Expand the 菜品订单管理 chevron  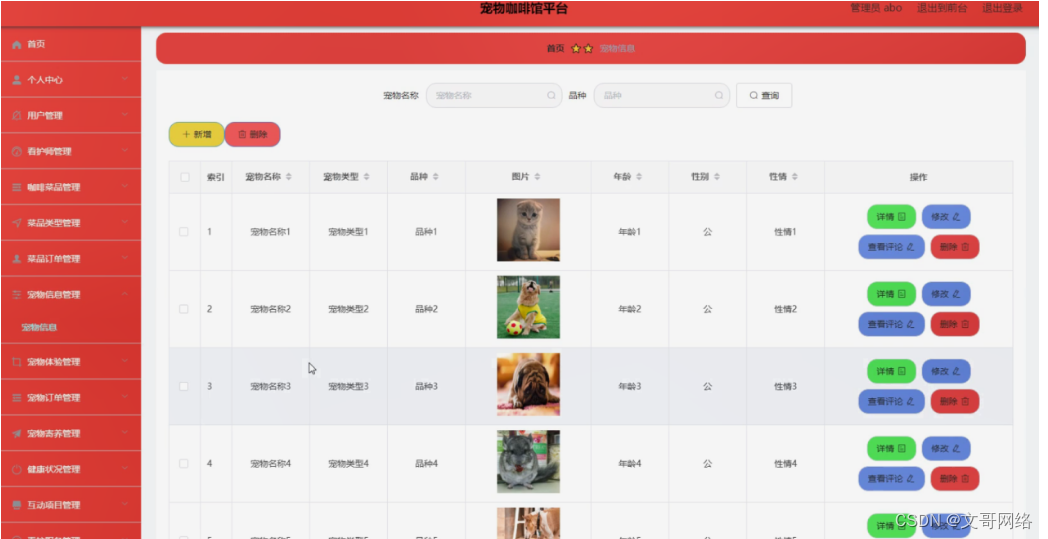125,258
